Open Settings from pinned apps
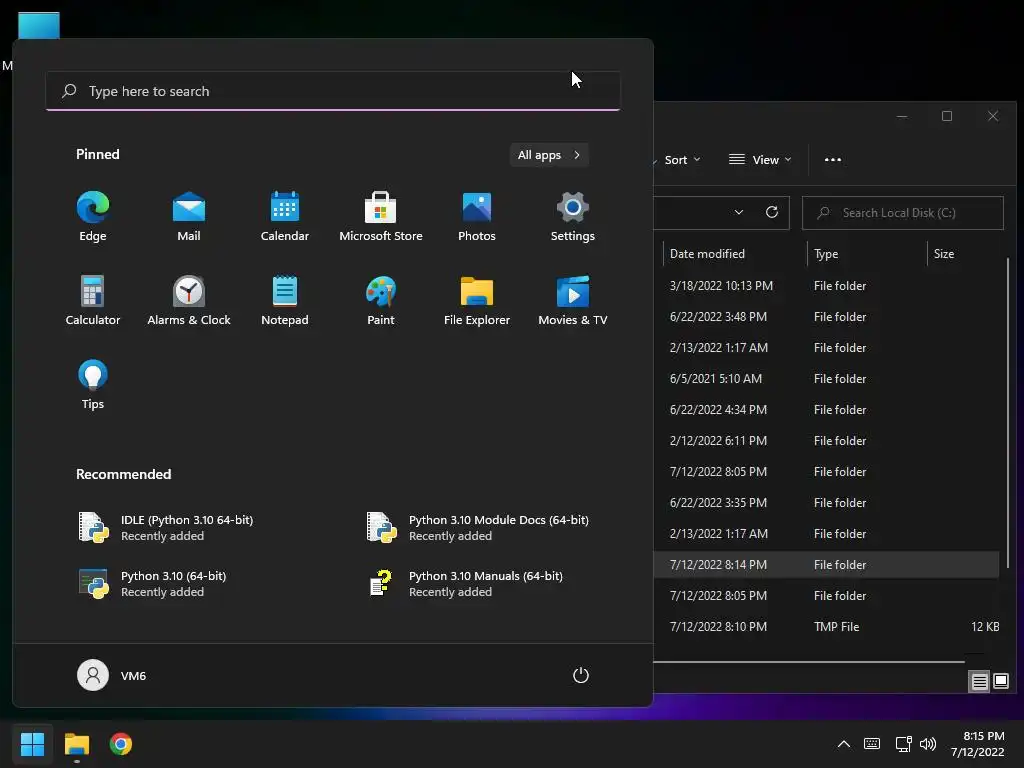 [573, 217]
